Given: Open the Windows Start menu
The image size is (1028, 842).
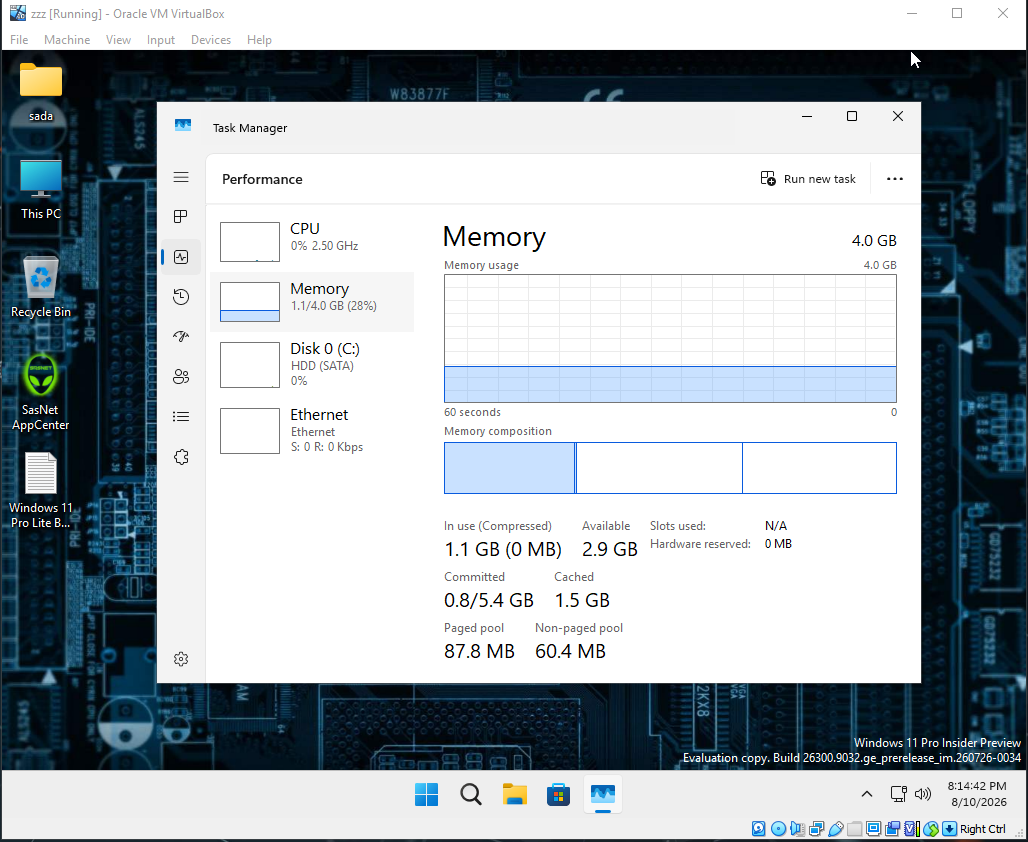Looking at the screenshot, I should tap(427, 795).
